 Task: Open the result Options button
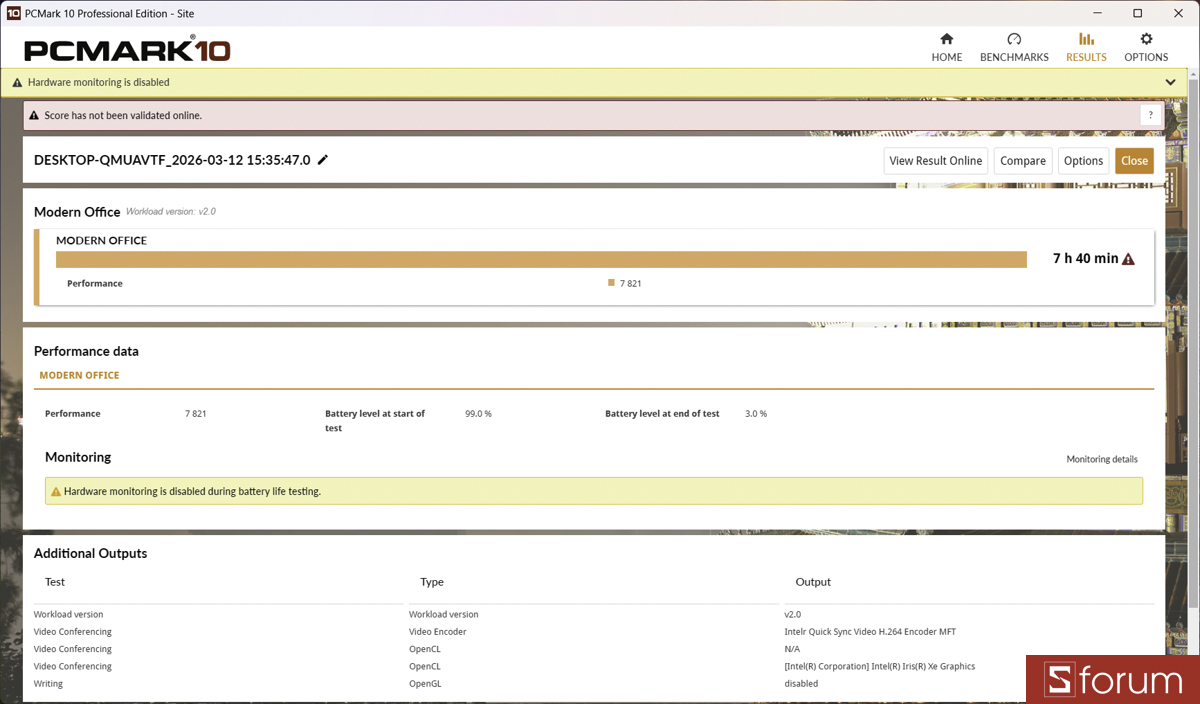(1083, 161)
